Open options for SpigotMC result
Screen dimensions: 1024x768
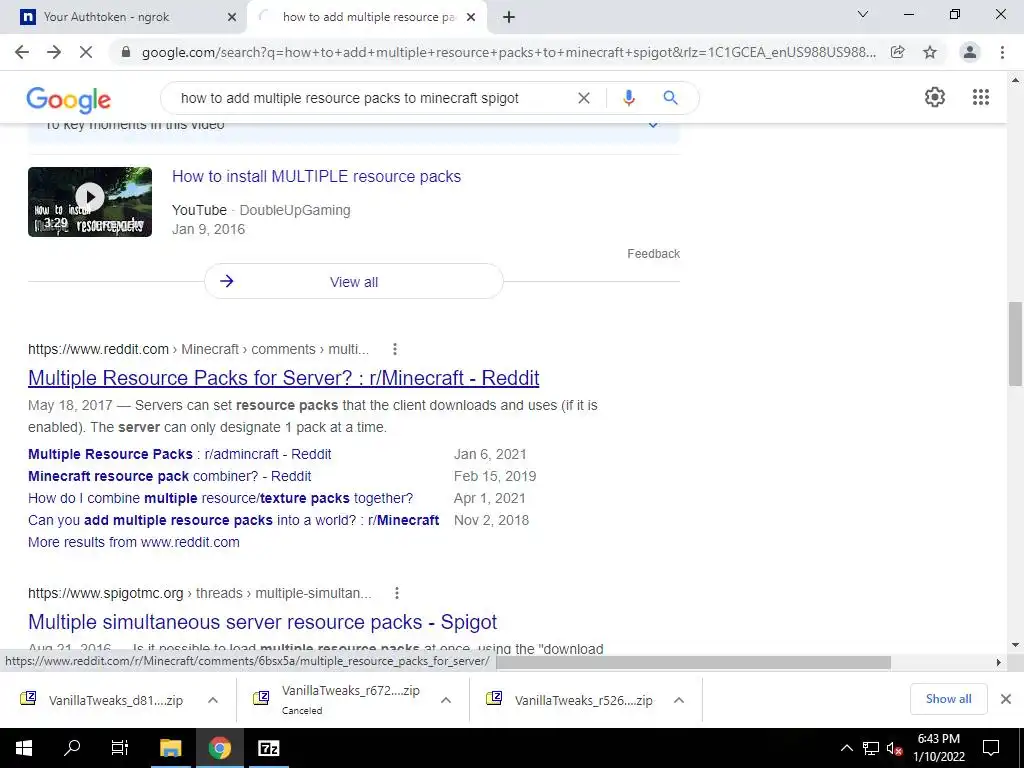click(x=396, y=593)
